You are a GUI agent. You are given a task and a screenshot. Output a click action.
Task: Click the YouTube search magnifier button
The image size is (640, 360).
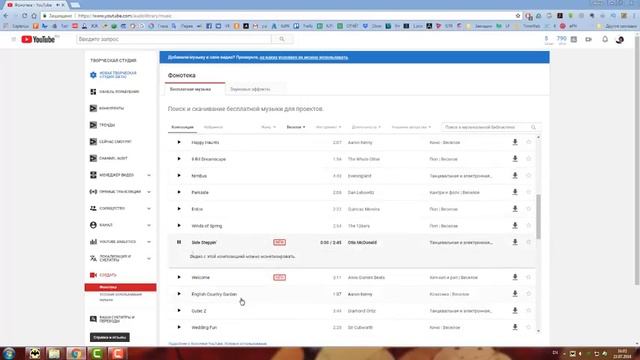[282, 39]
